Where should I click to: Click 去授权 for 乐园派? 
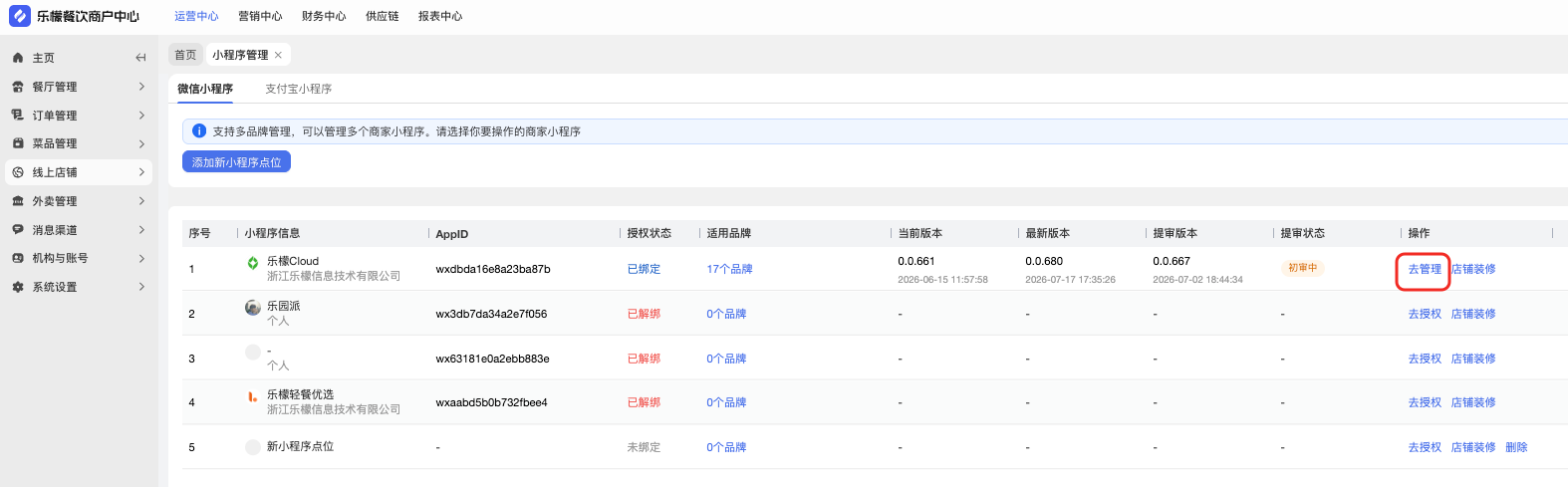[1425, 314]
